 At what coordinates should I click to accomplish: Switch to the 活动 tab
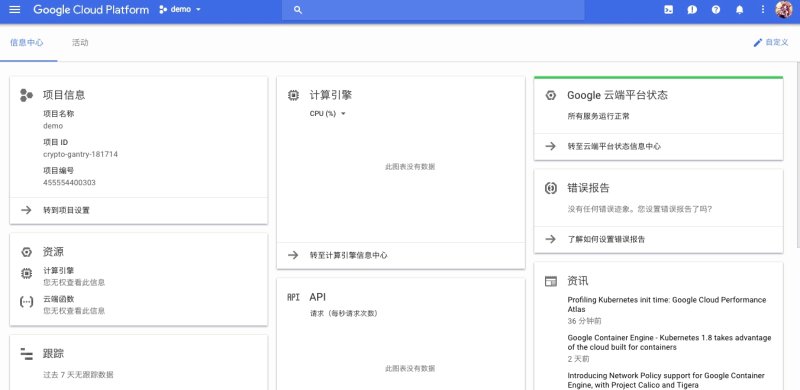[80, 43]
